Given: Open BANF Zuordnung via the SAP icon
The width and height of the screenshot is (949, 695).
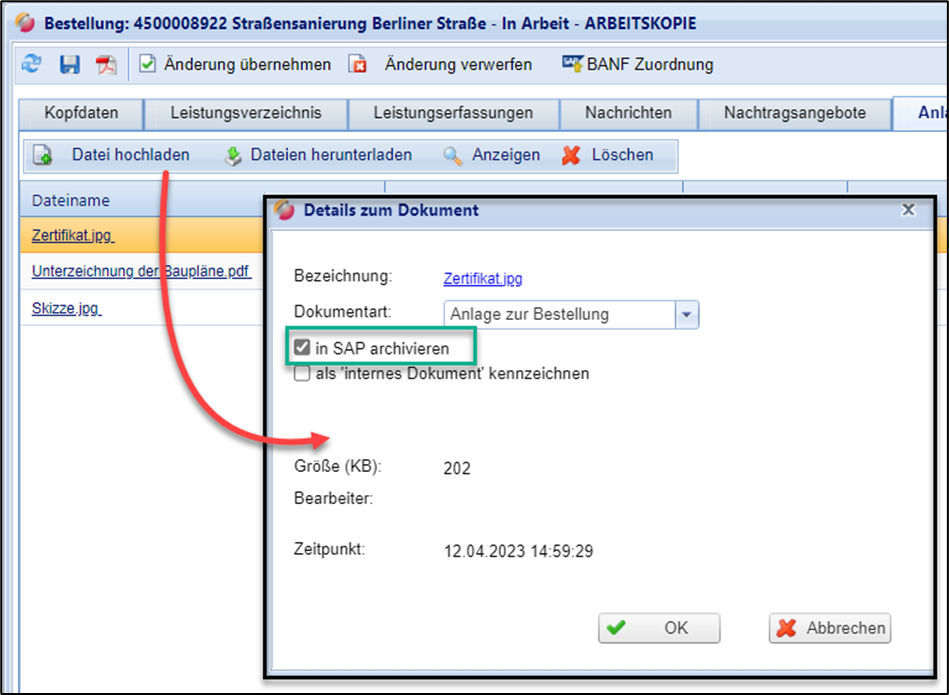Looking at the screenshot, I should point(572,63).
